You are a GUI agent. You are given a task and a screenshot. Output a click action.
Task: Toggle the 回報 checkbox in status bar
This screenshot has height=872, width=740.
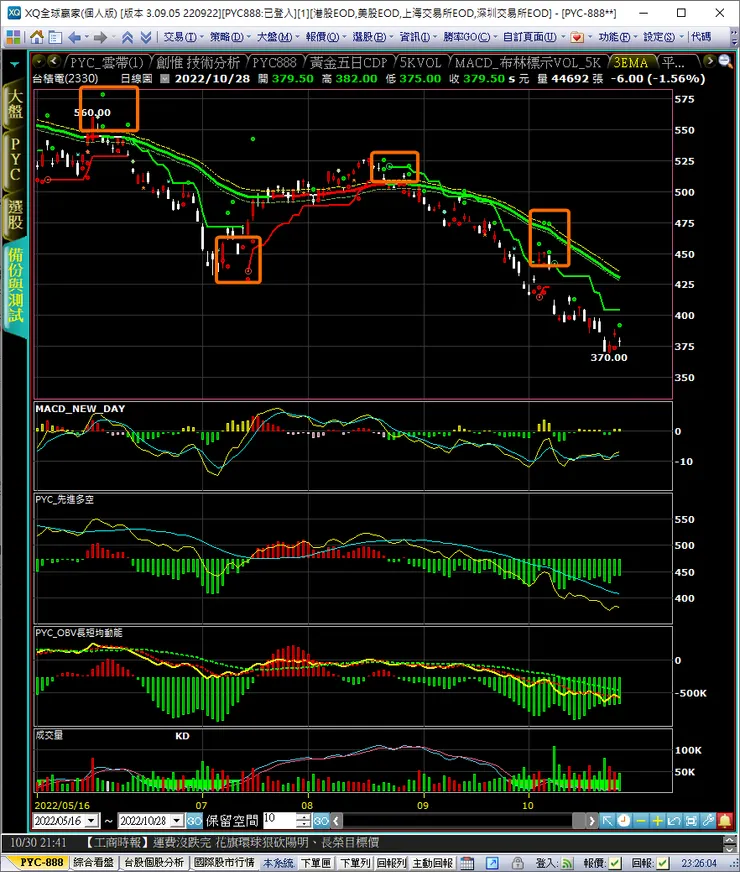663,863
